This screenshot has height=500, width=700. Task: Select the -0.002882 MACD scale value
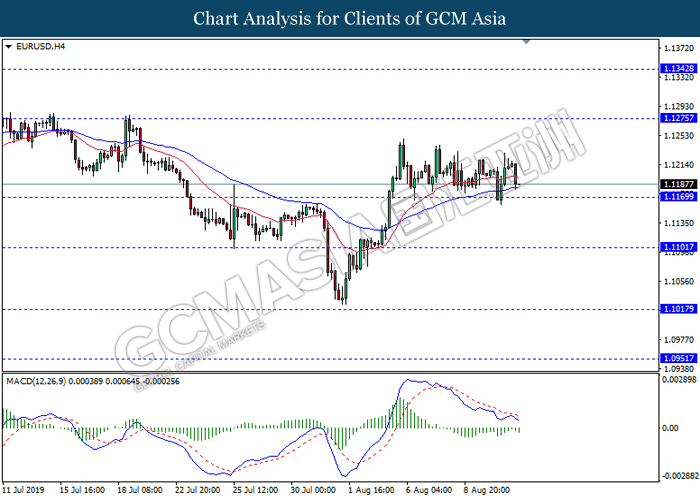pos(678,478)
